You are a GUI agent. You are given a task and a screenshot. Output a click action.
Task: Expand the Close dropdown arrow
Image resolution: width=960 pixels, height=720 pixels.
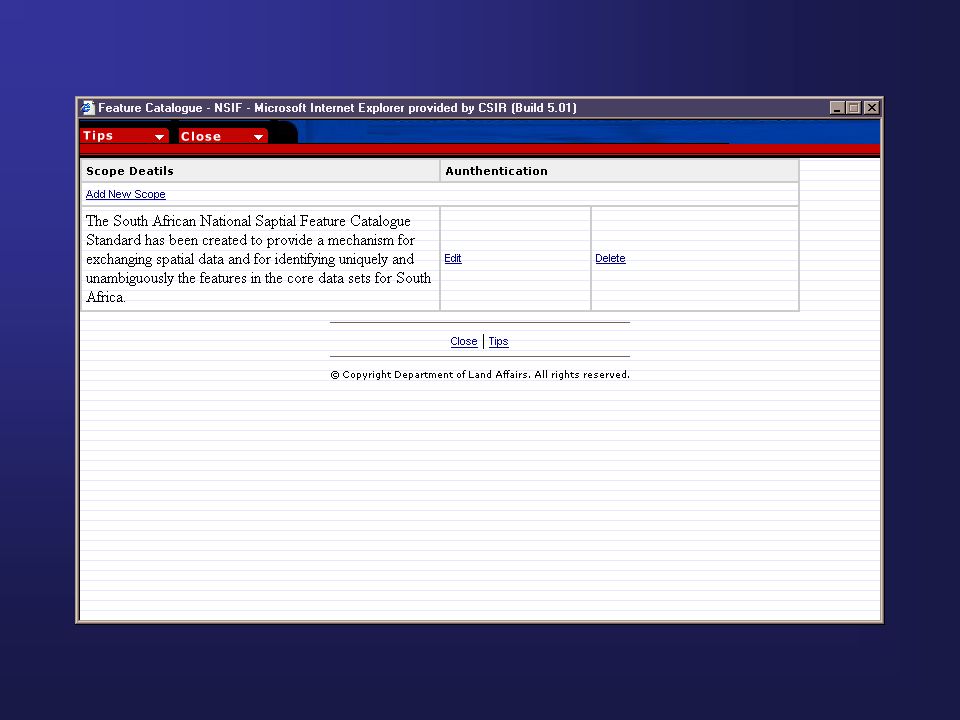tap(258, 137)
